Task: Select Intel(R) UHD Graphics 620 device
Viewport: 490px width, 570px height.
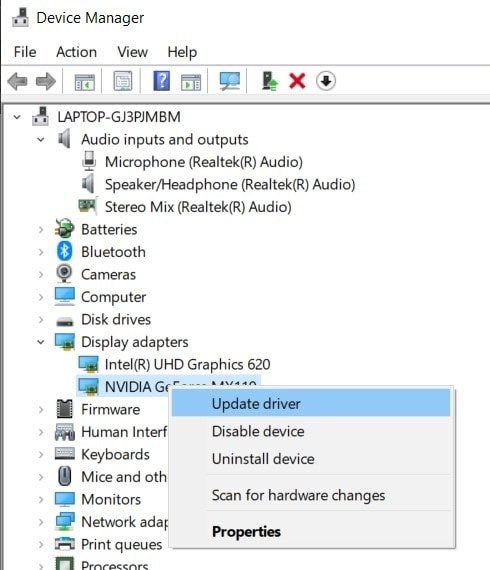Action: (187, 364)
